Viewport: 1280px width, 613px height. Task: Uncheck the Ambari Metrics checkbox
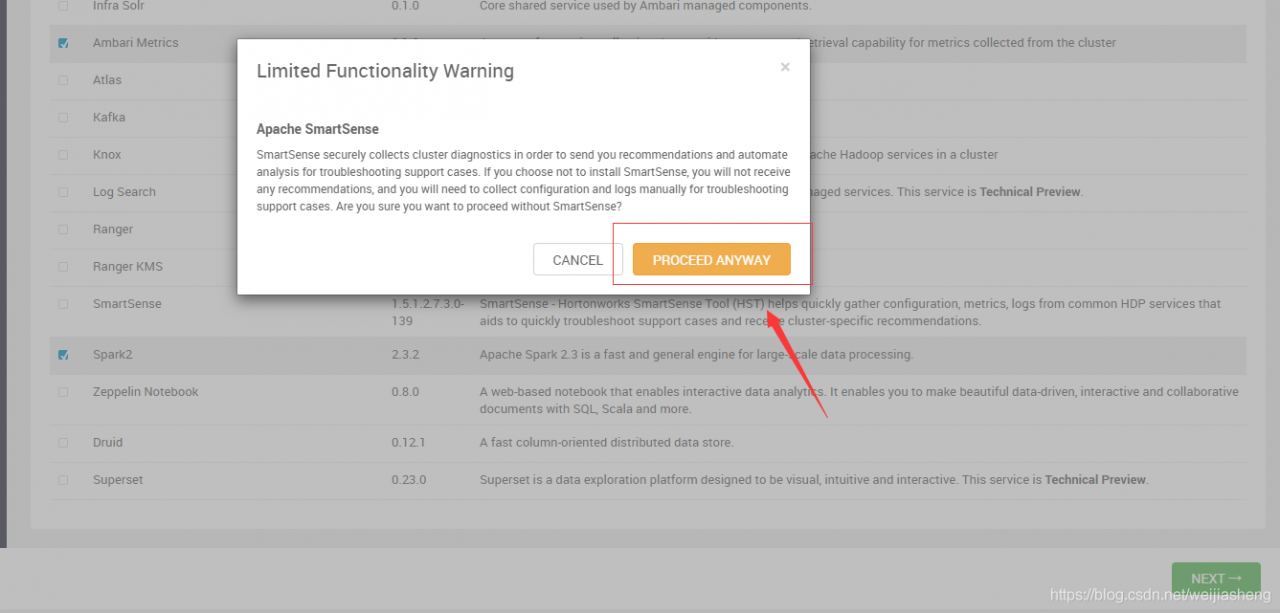(x=64, y=43)
